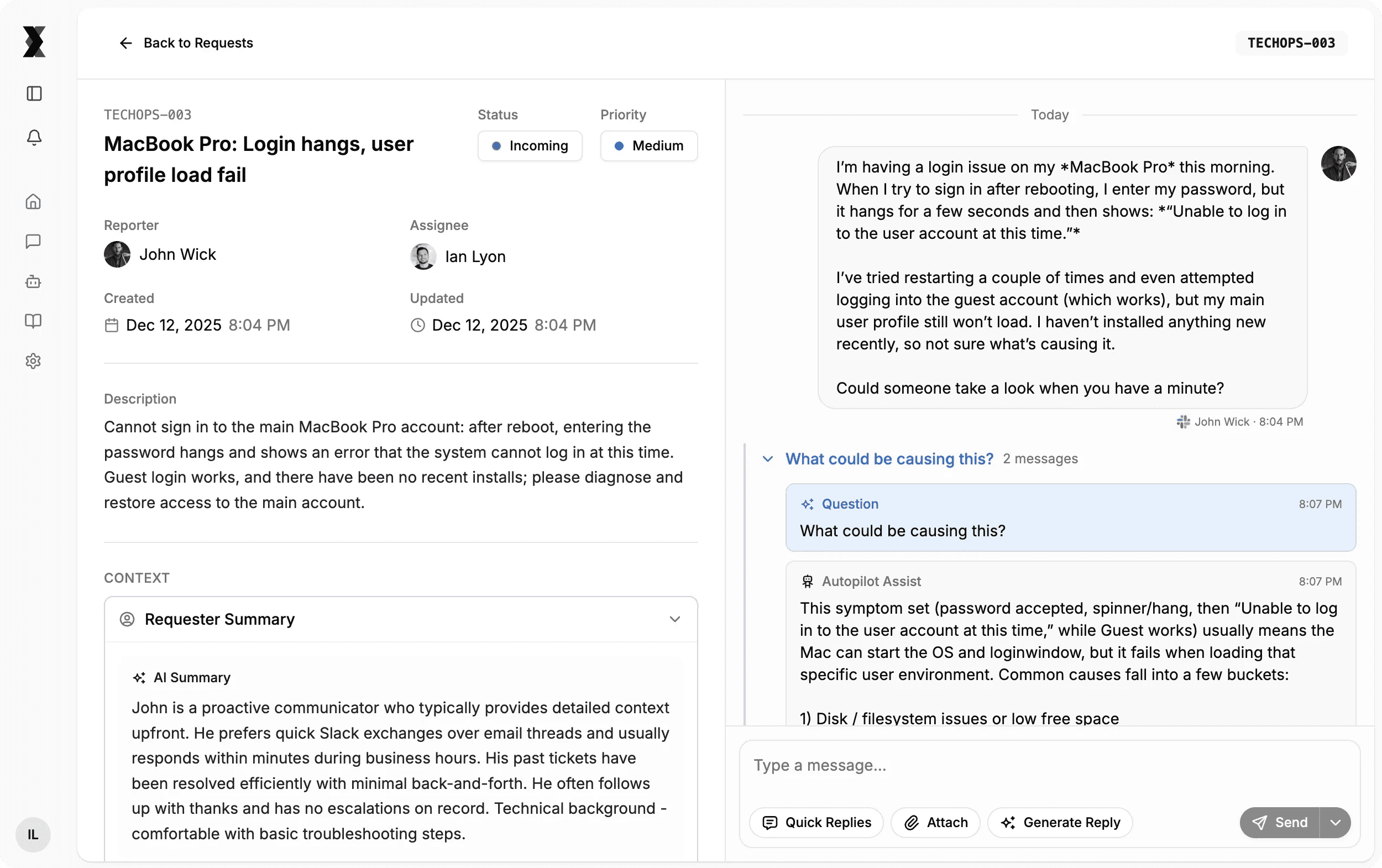Click the Attach button

pos(935,822)
